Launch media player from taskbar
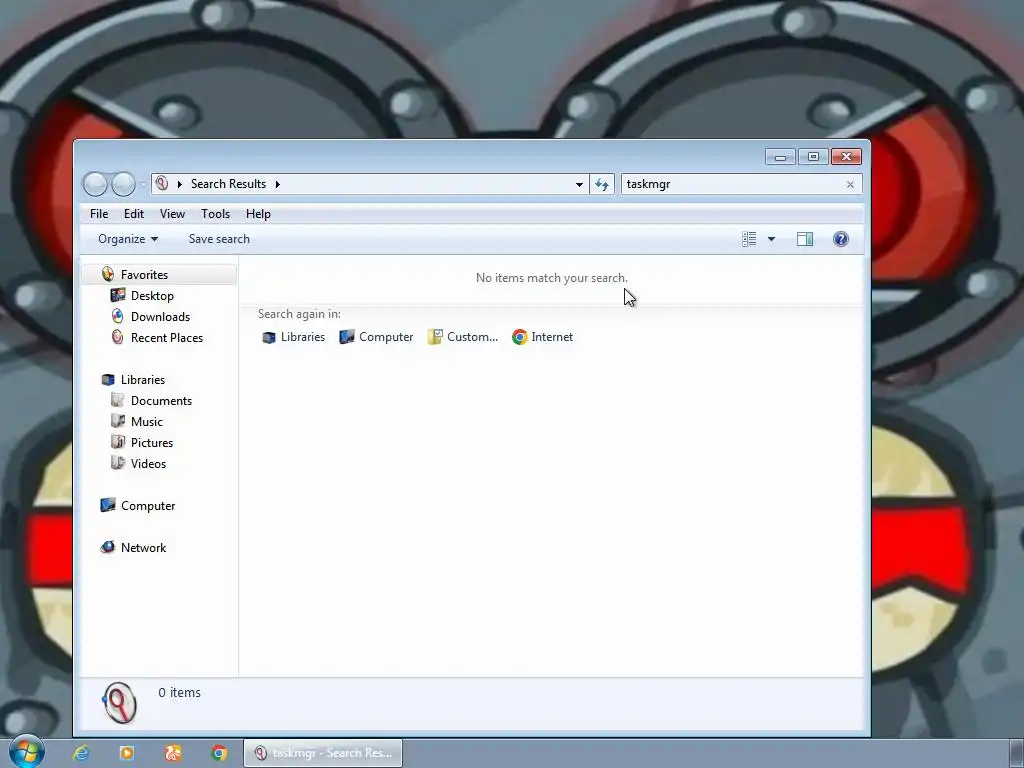The height and width of the screenshot is (768, 1024). 127,753
